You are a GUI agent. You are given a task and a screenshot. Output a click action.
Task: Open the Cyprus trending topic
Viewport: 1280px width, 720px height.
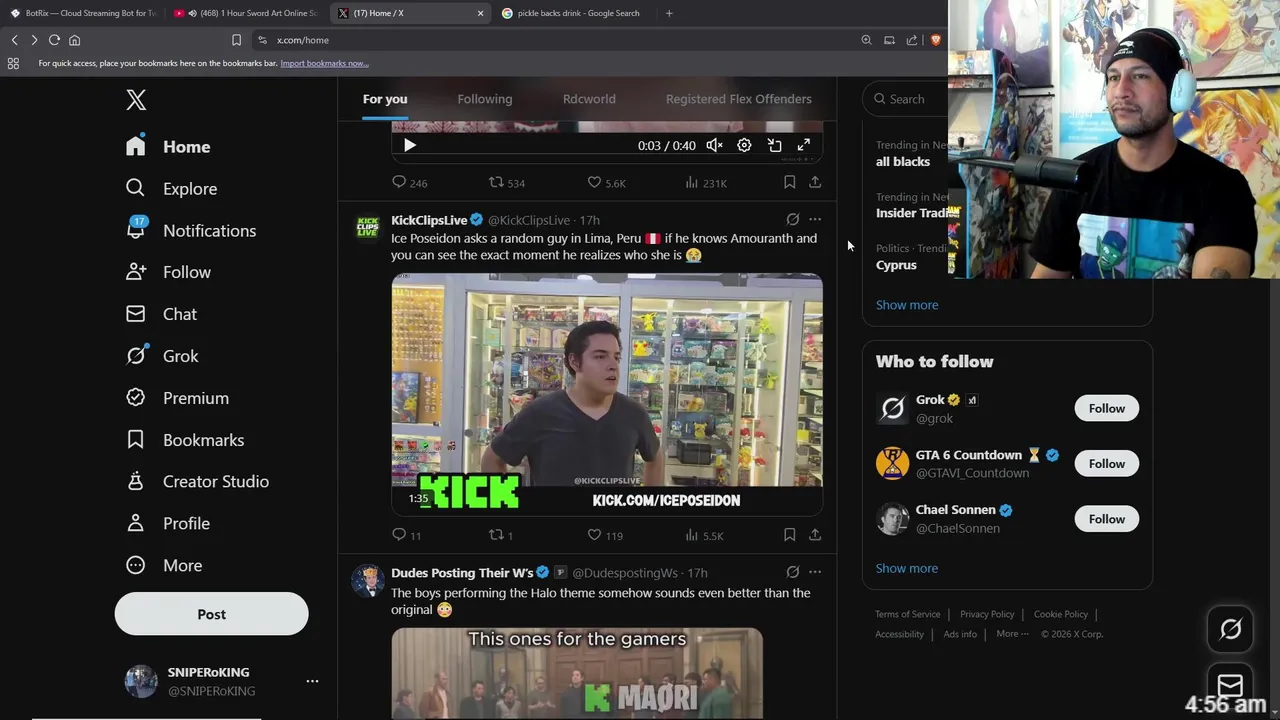click(896, 265)
